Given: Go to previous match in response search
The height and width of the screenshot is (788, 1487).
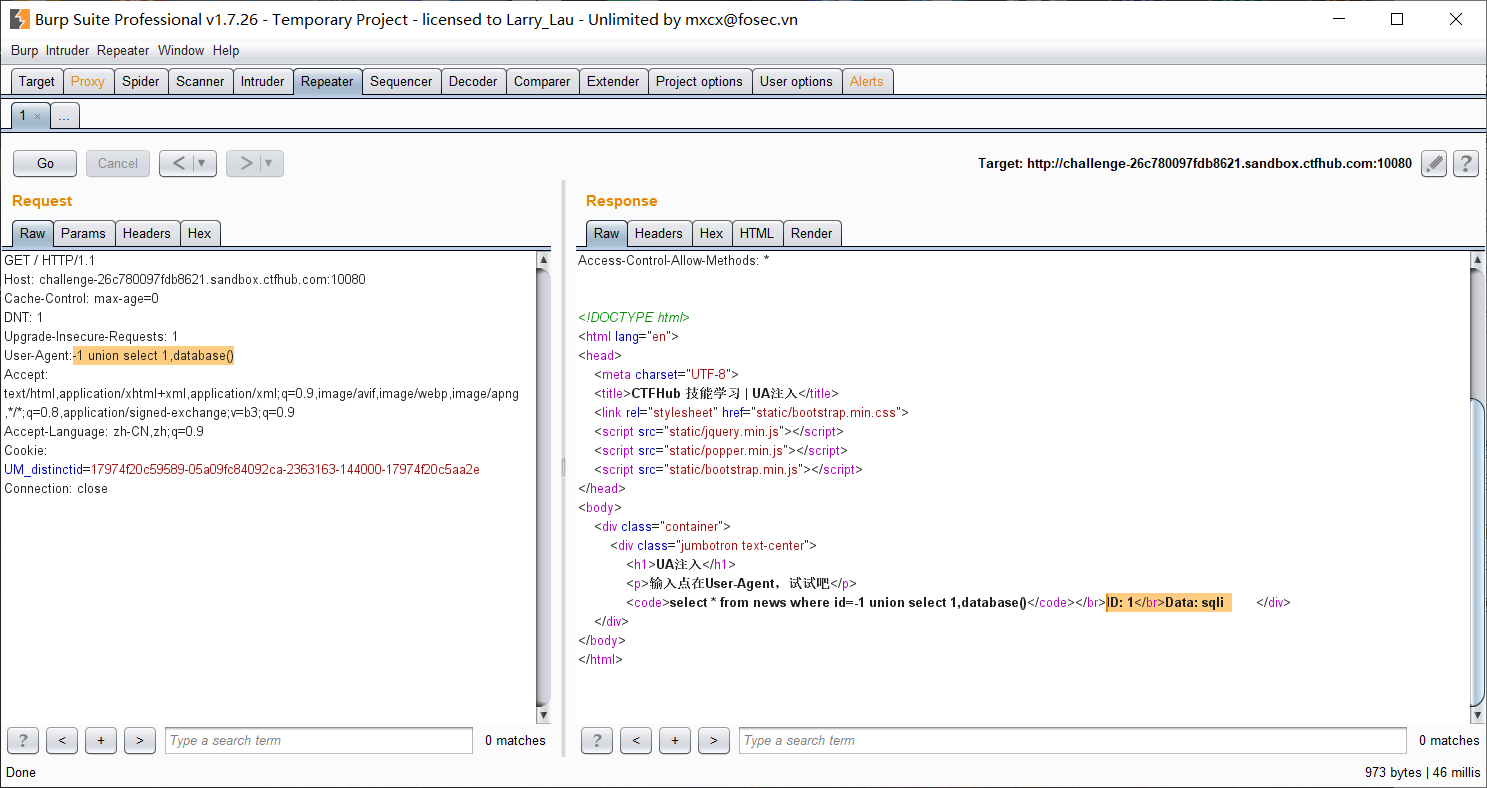Looking at the screenshot, I should pyautogui.click(x=636, y=741).
